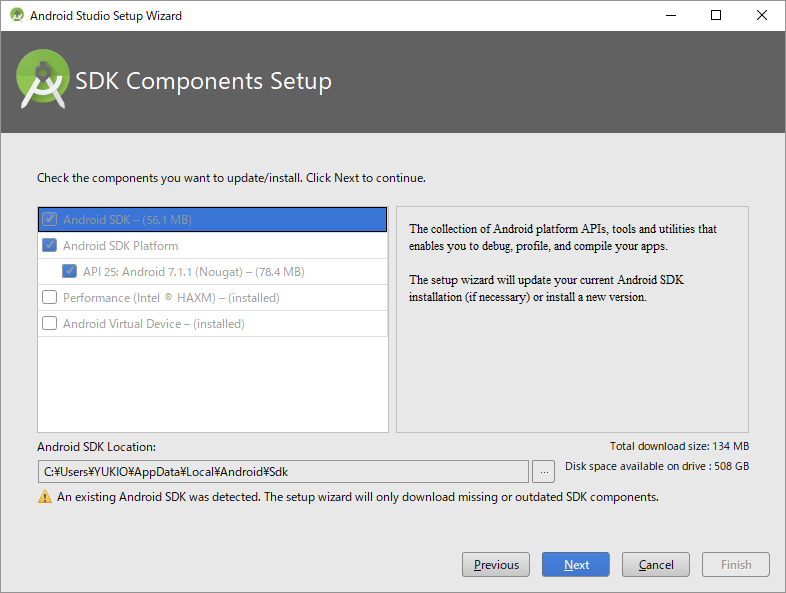The width and height of the screenshot is (786, 593).
Task: Click the SDK Components Setup heading
Action: pyautogui.click(x=204, y=82)
